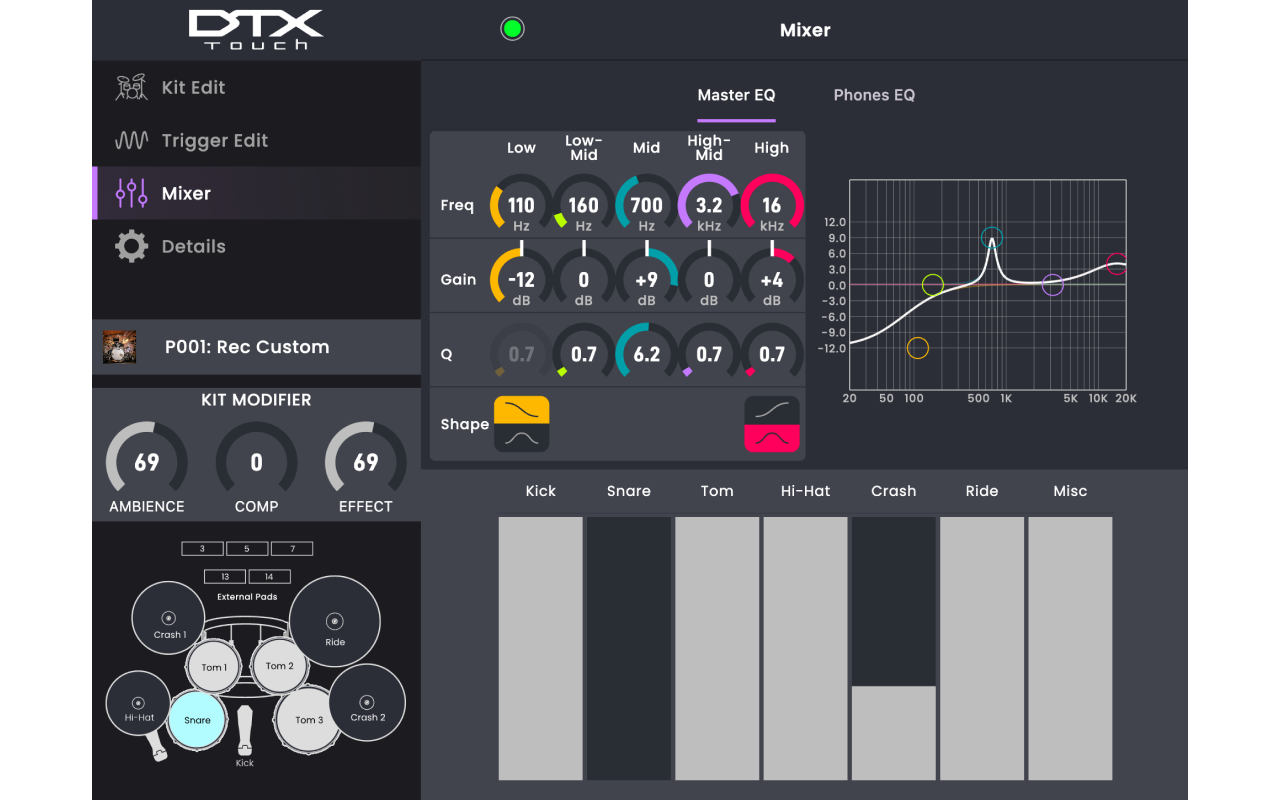Image resolution: width=1280 pixels, height=800 pixels.
Task: Click the Mid Freq knob 700 Hz
Action: (646, 206)
